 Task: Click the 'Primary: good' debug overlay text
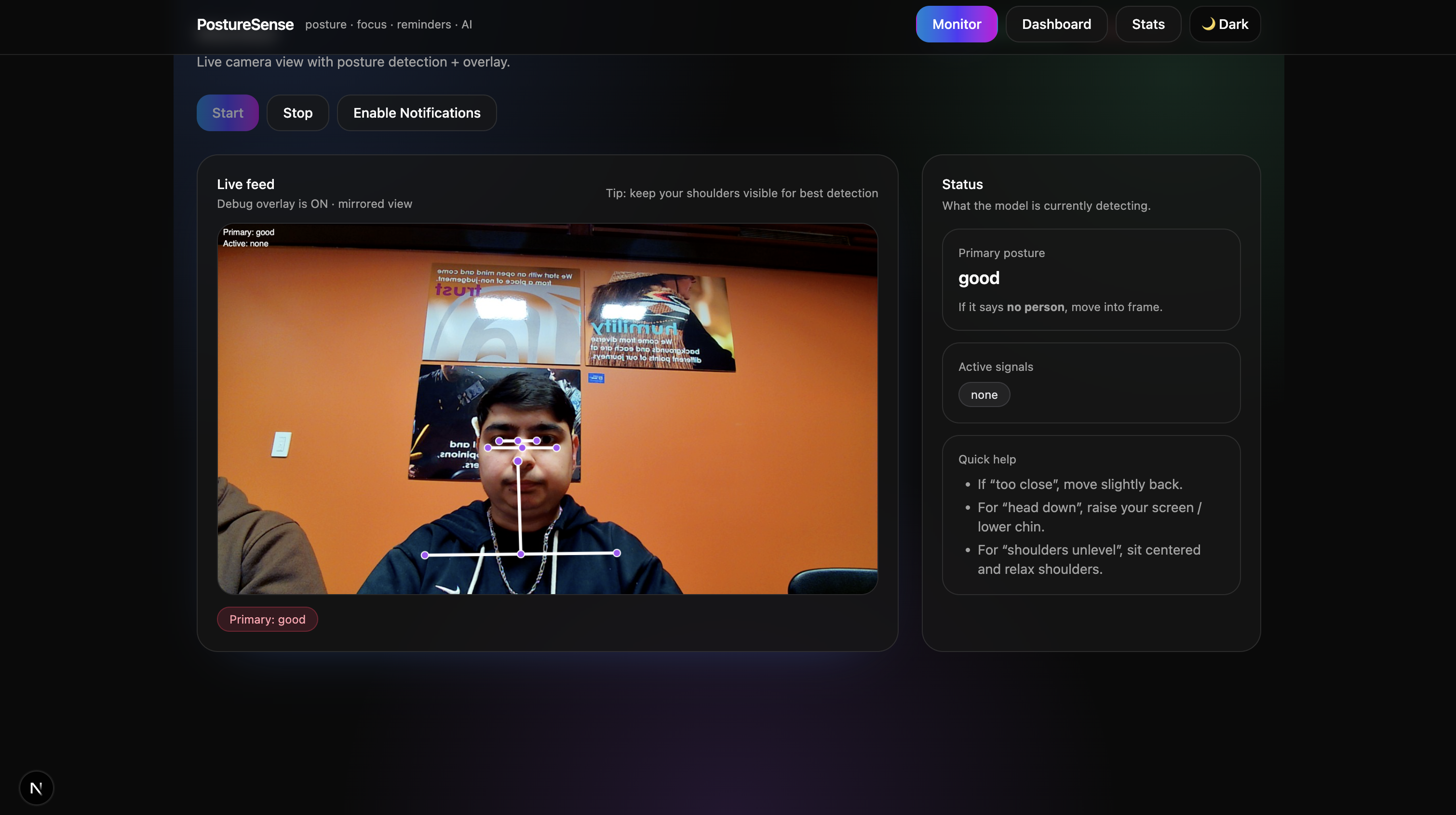point(248,232)
